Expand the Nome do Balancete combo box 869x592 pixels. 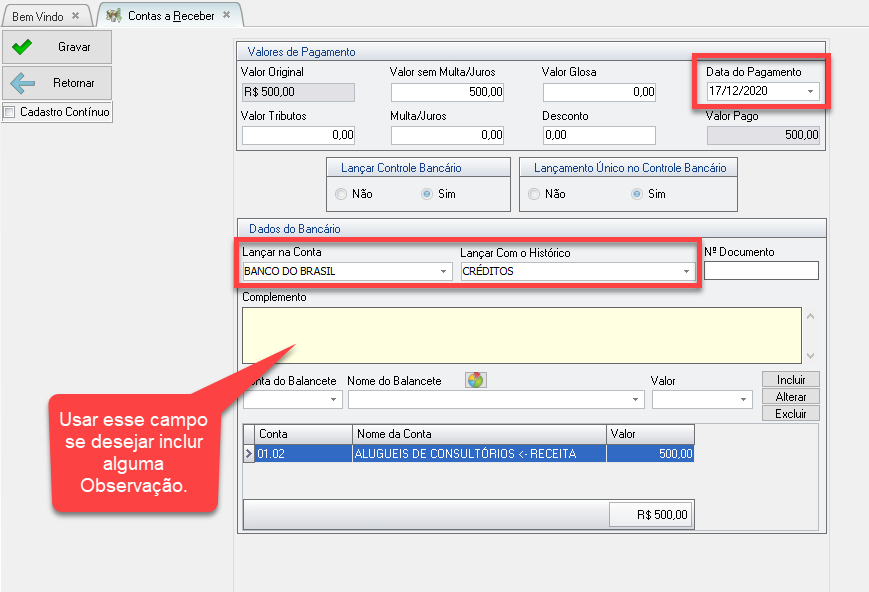[x=636, y=400]
